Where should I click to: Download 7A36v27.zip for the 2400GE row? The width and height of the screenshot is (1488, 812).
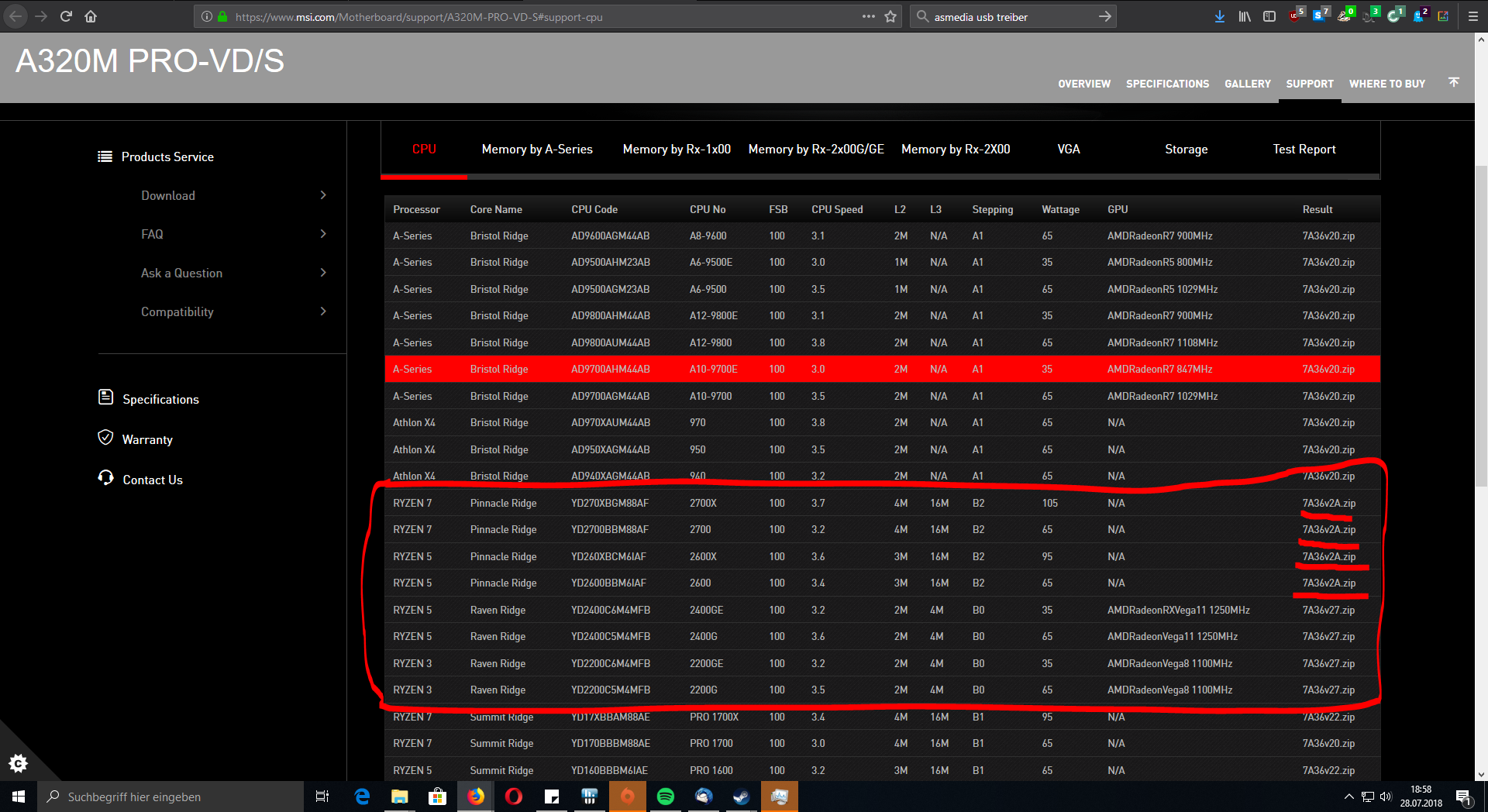pos(1328,610)
